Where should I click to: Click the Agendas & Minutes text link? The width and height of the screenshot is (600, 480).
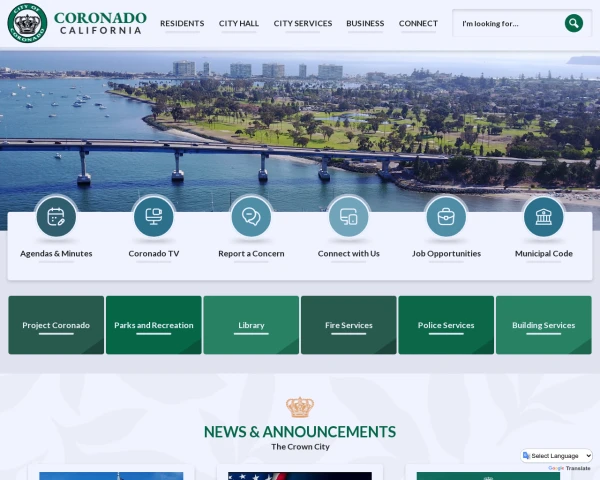tap(56, 253)
